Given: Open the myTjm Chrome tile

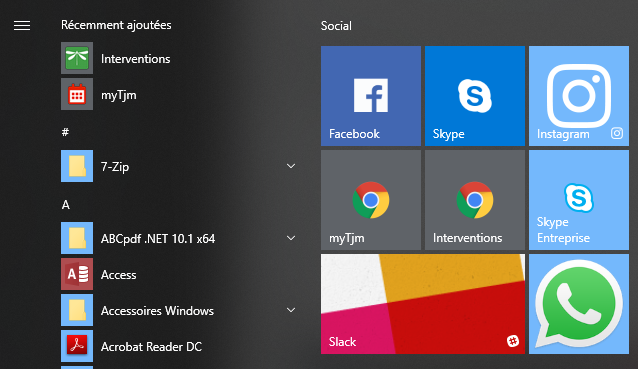Looking at the screenshot, I should pyautogui.click(x=371, y=200).
